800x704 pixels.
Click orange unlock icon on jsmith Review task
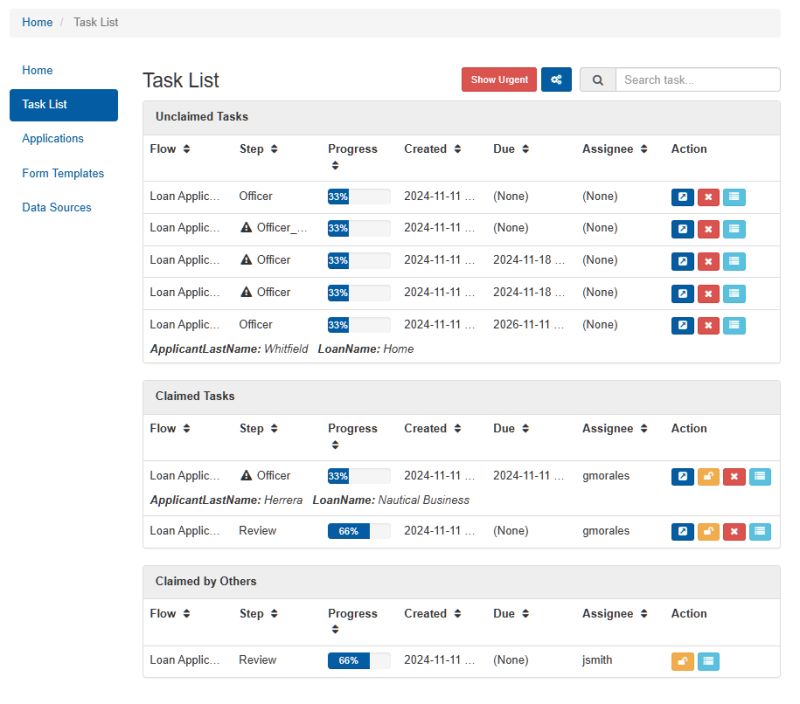[x=682, y=661]
